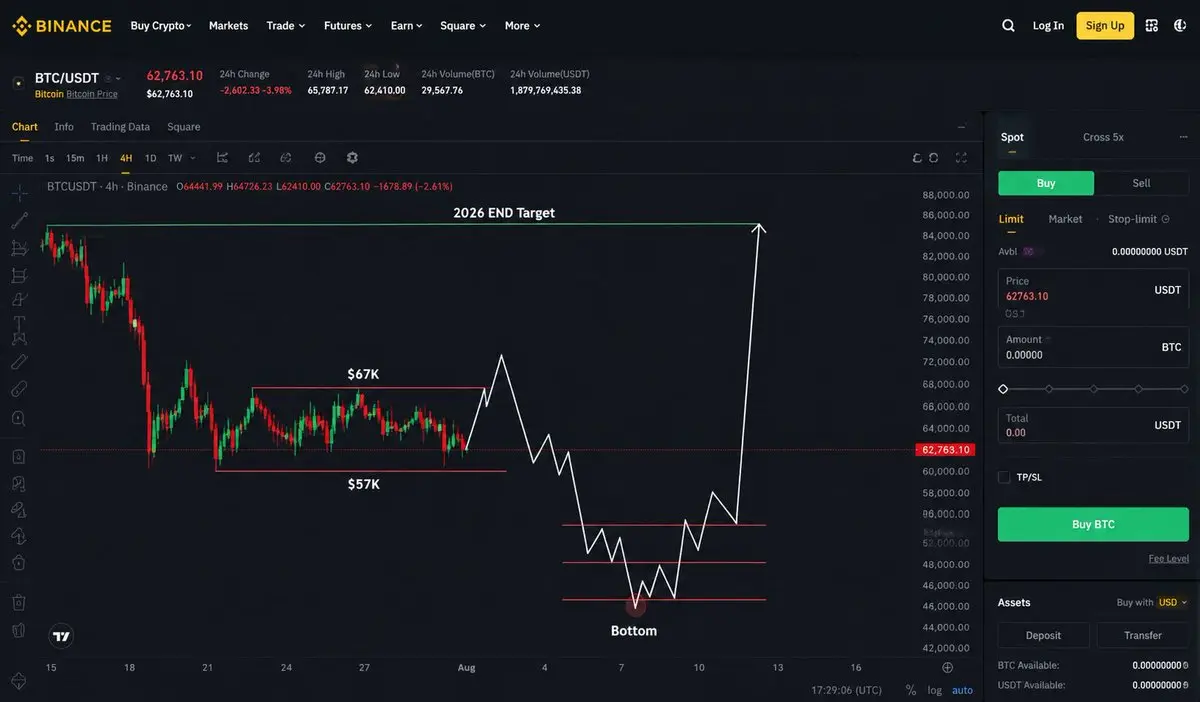This screenshot has width=1200, height=702.
Task: Toggle the auto scale on the price axis
Action: pyautogui.click(x=962, y=690)
